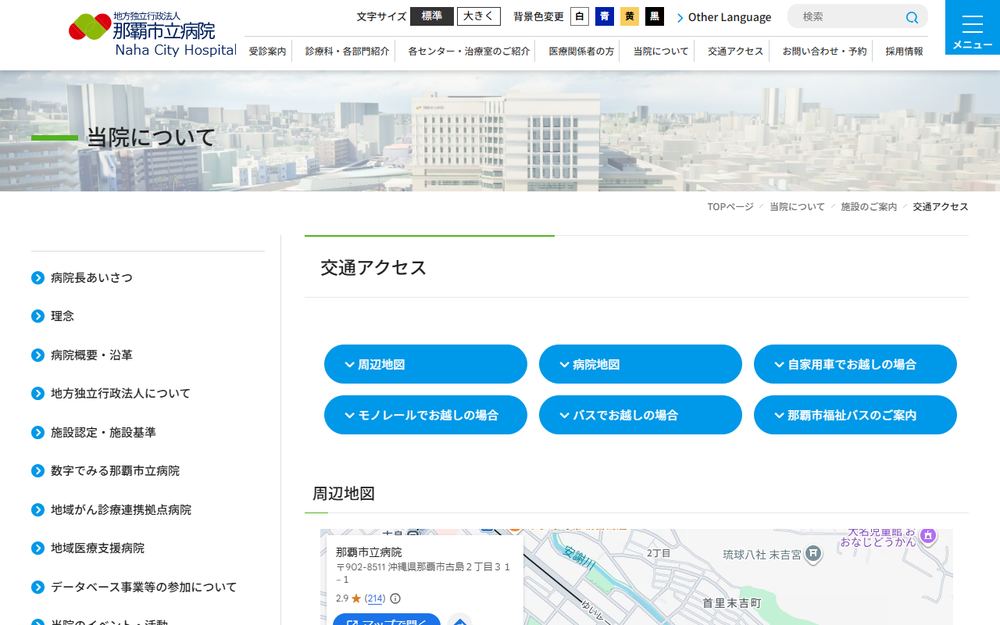This screenshot has width=1000, height=625.
Task: Open the hamburger メニュー button
Action: pos(972,27)
